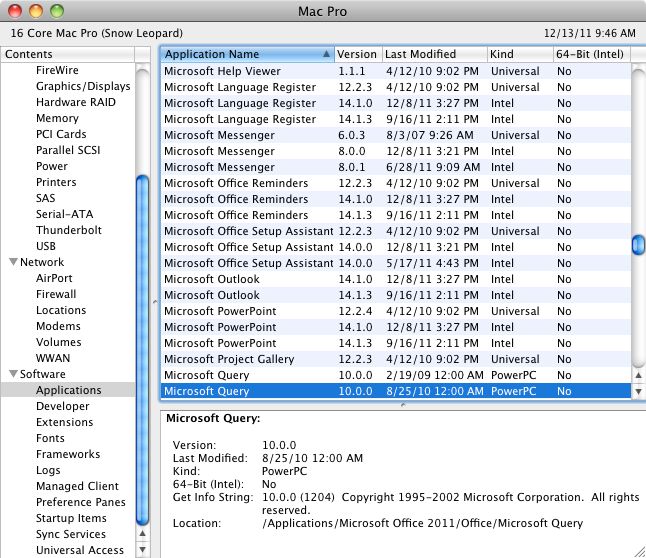Select Extensions under Software
This screenshot has width=646, height=558.
[64, 422]
